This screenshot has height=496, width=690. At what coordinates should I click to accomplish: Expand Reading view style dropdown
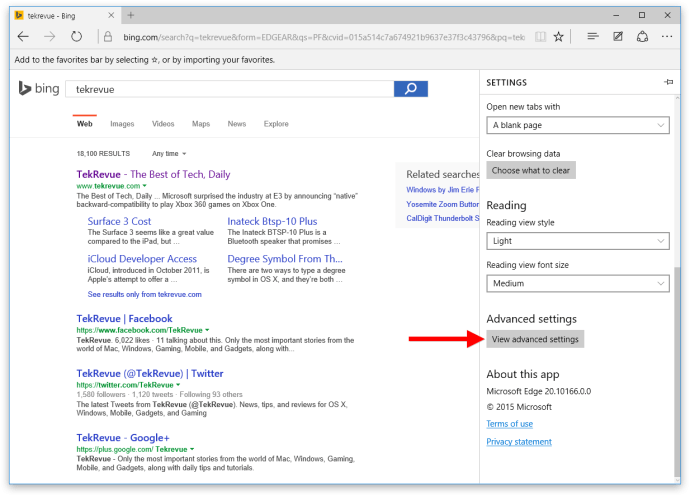(578, 241)
